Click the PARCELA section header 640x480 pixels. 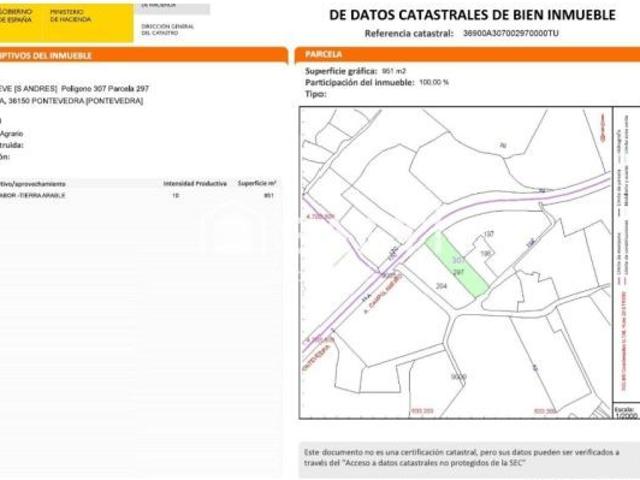pos(467,54)
